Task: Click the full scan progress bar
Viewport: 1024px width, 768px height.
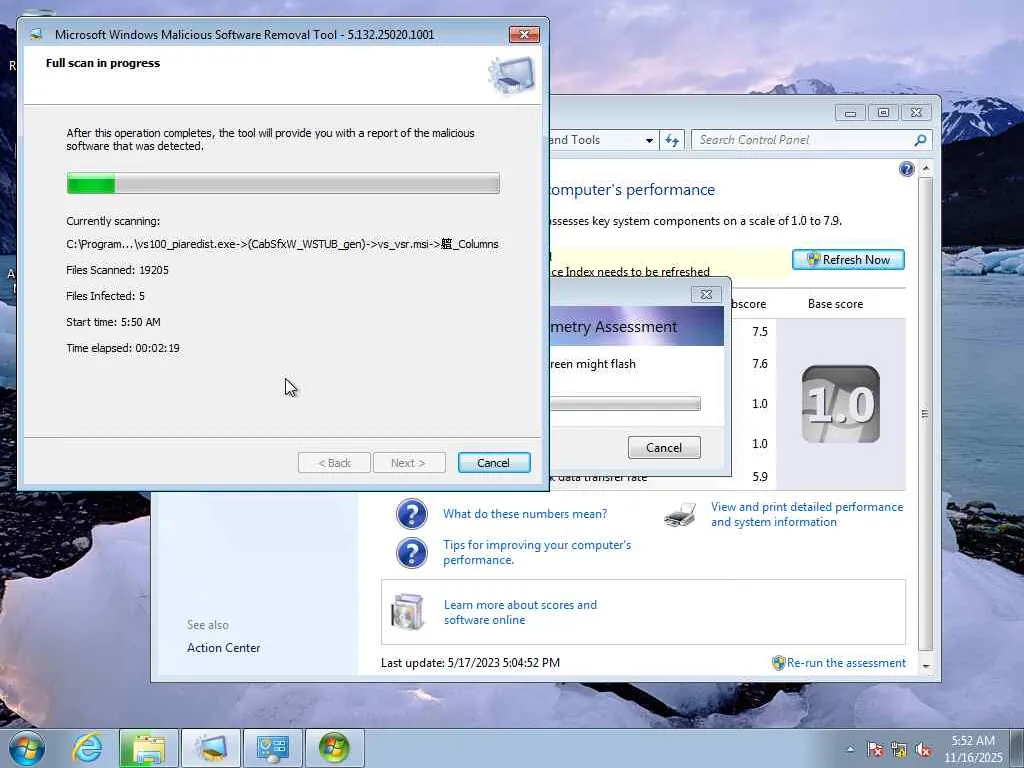Action: (x=283, y=183)
